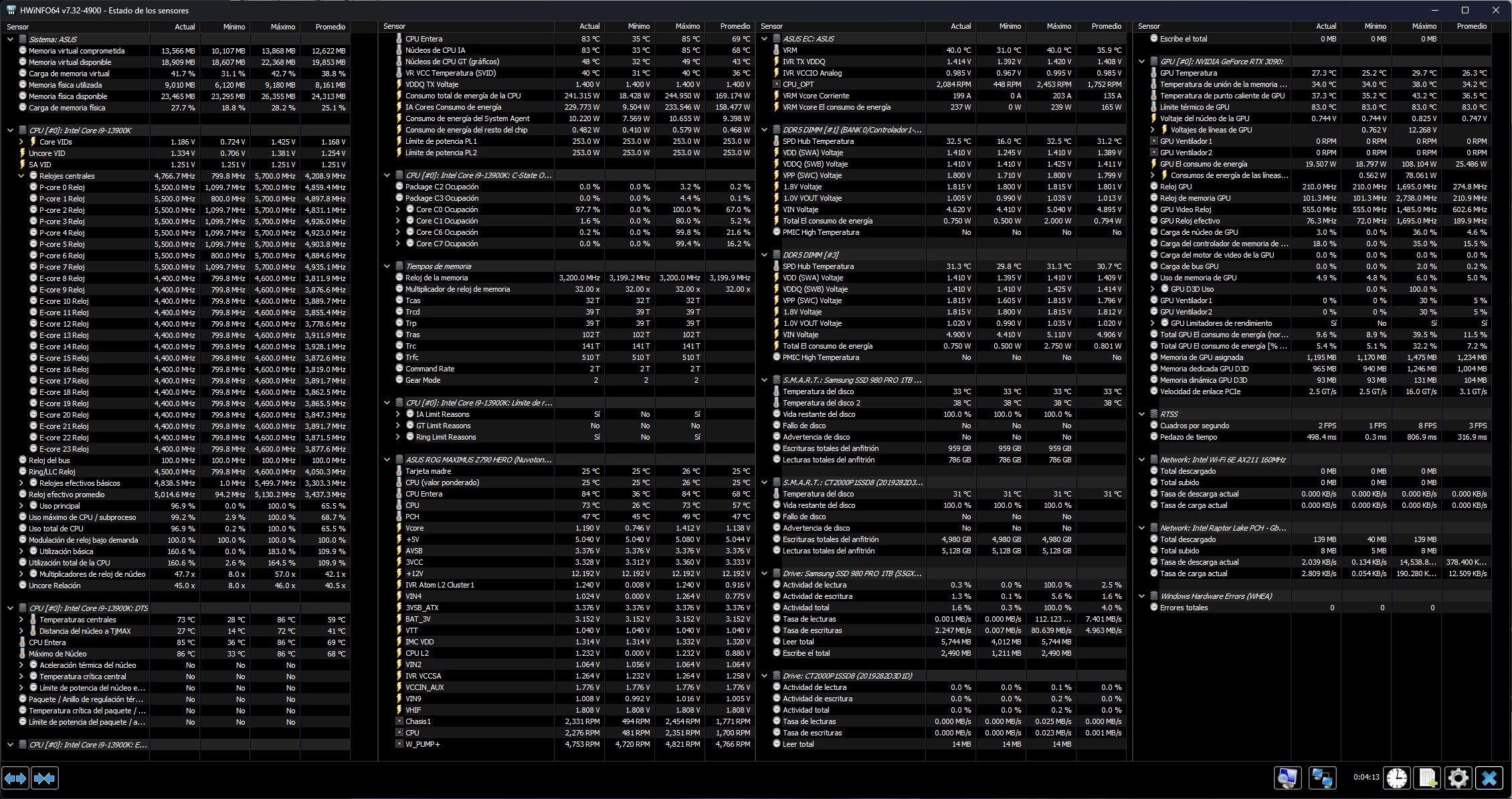Start logging with the sheet-plus icon
This screenshot has width=1512, height=799.
pos(1426,778)
